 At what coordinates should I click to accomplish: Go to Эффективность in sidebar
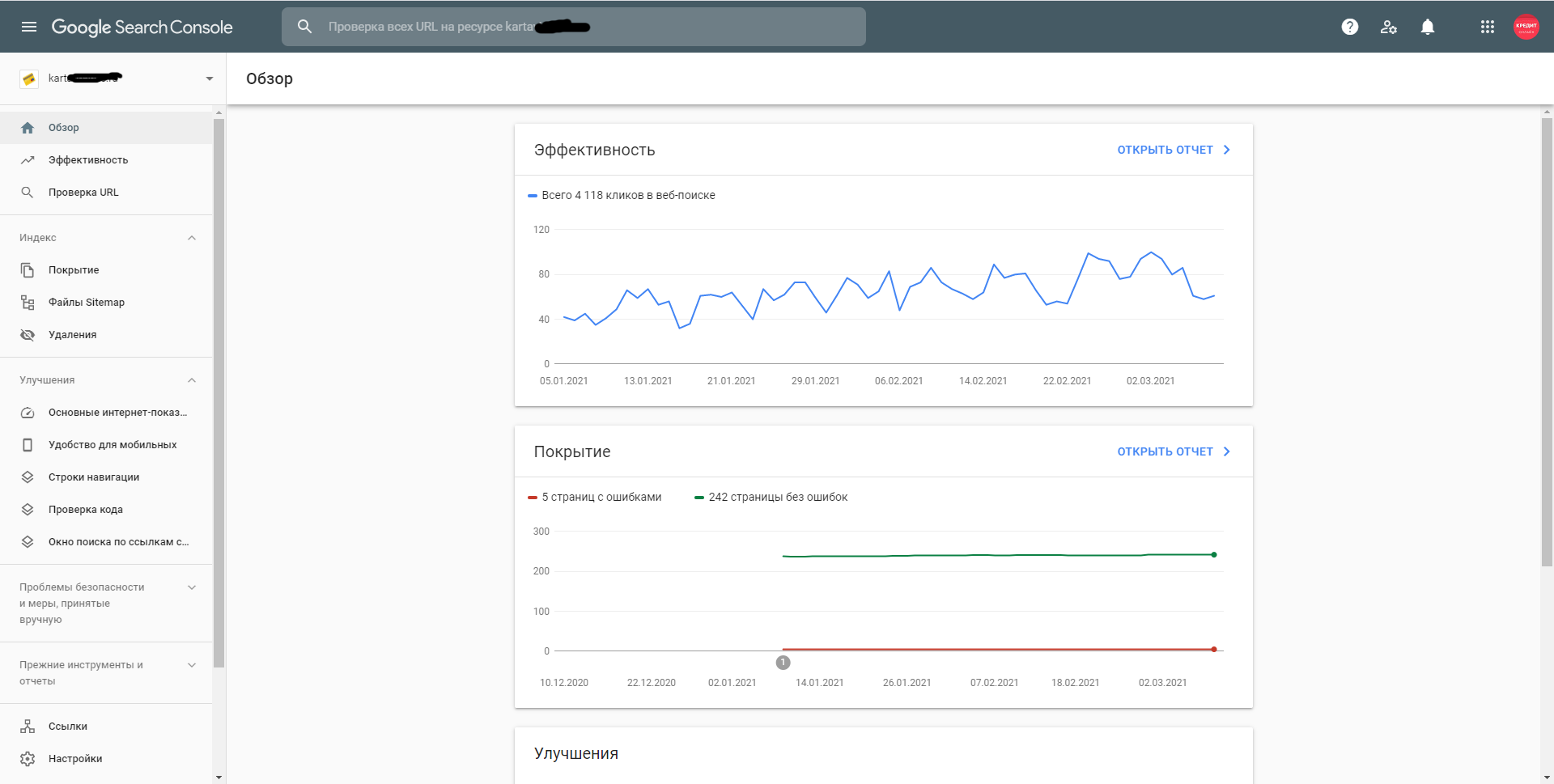pos(88,160)
